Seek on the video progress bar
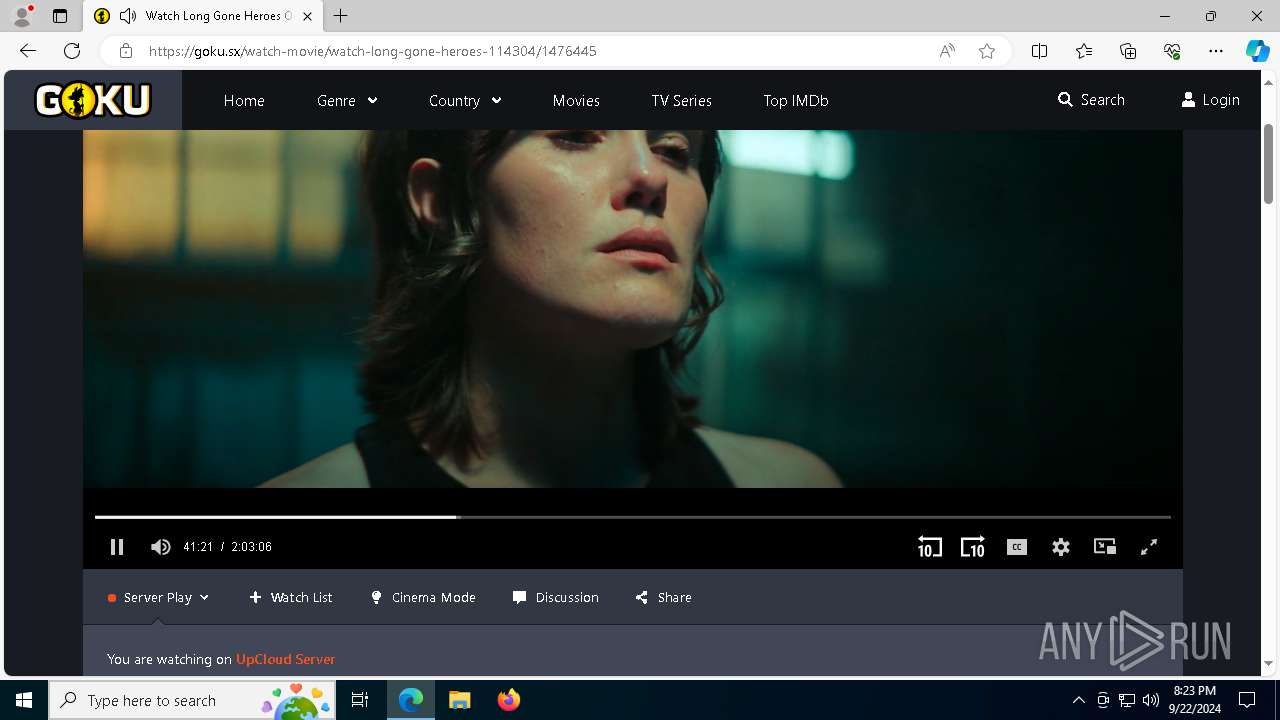 pos(632,517)
